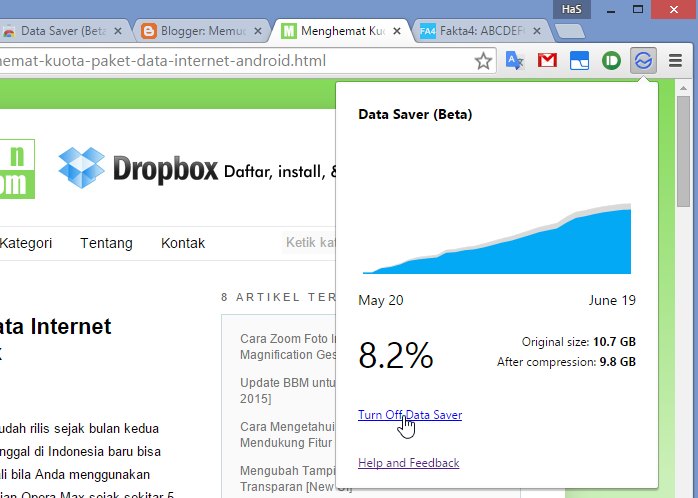
Task: Click the scrollbar up arrow
Action: (683, 88)
